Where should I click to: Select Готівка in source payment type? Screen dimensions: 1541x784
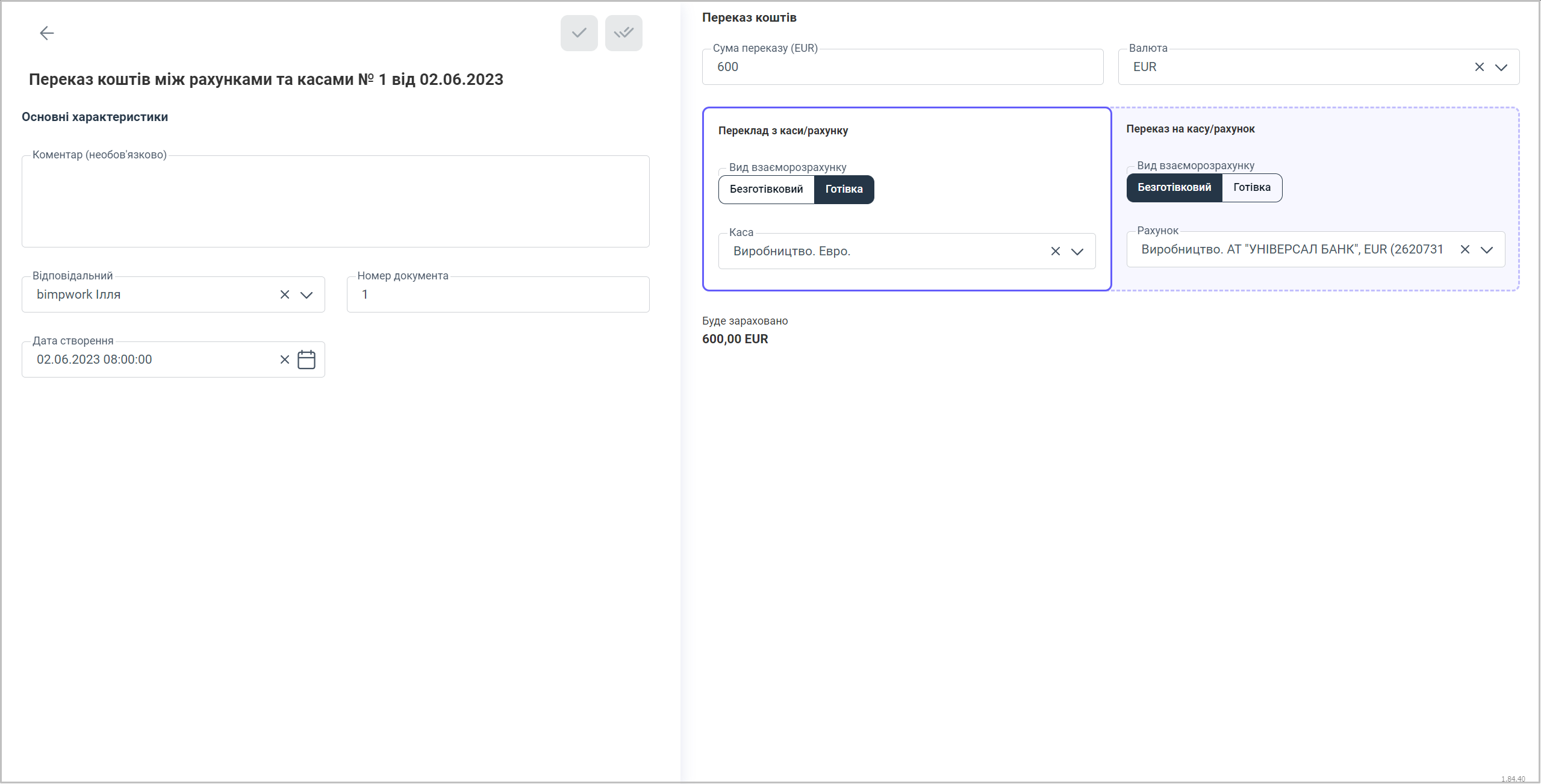844,189
